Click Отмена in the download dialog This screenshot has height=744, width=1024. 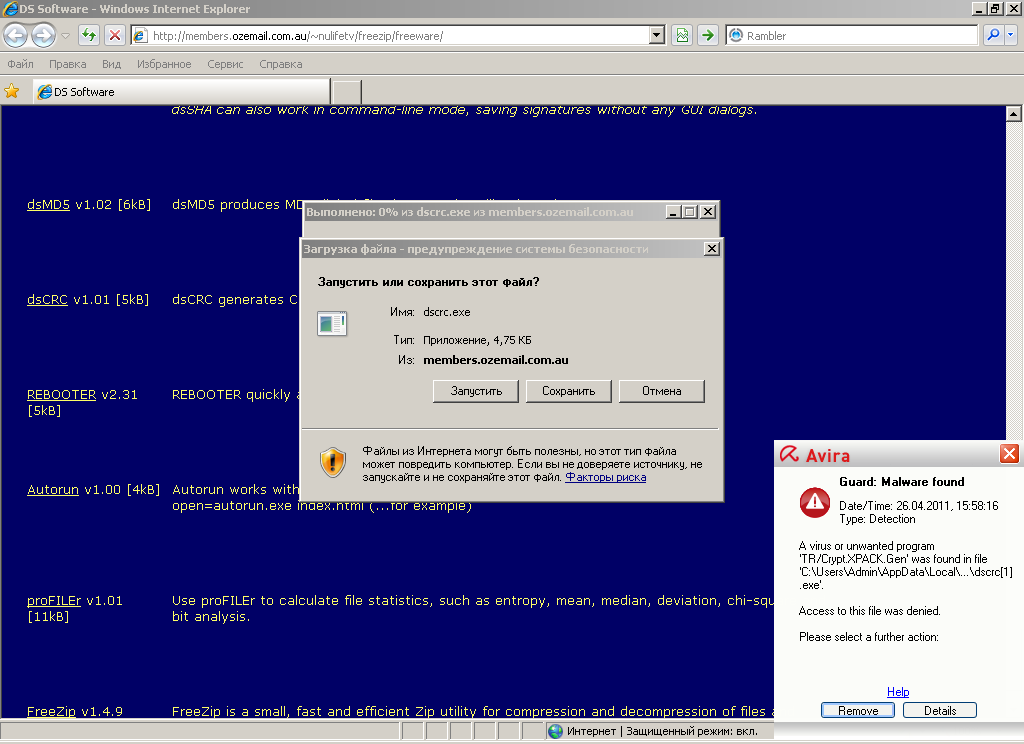point(662,391)
